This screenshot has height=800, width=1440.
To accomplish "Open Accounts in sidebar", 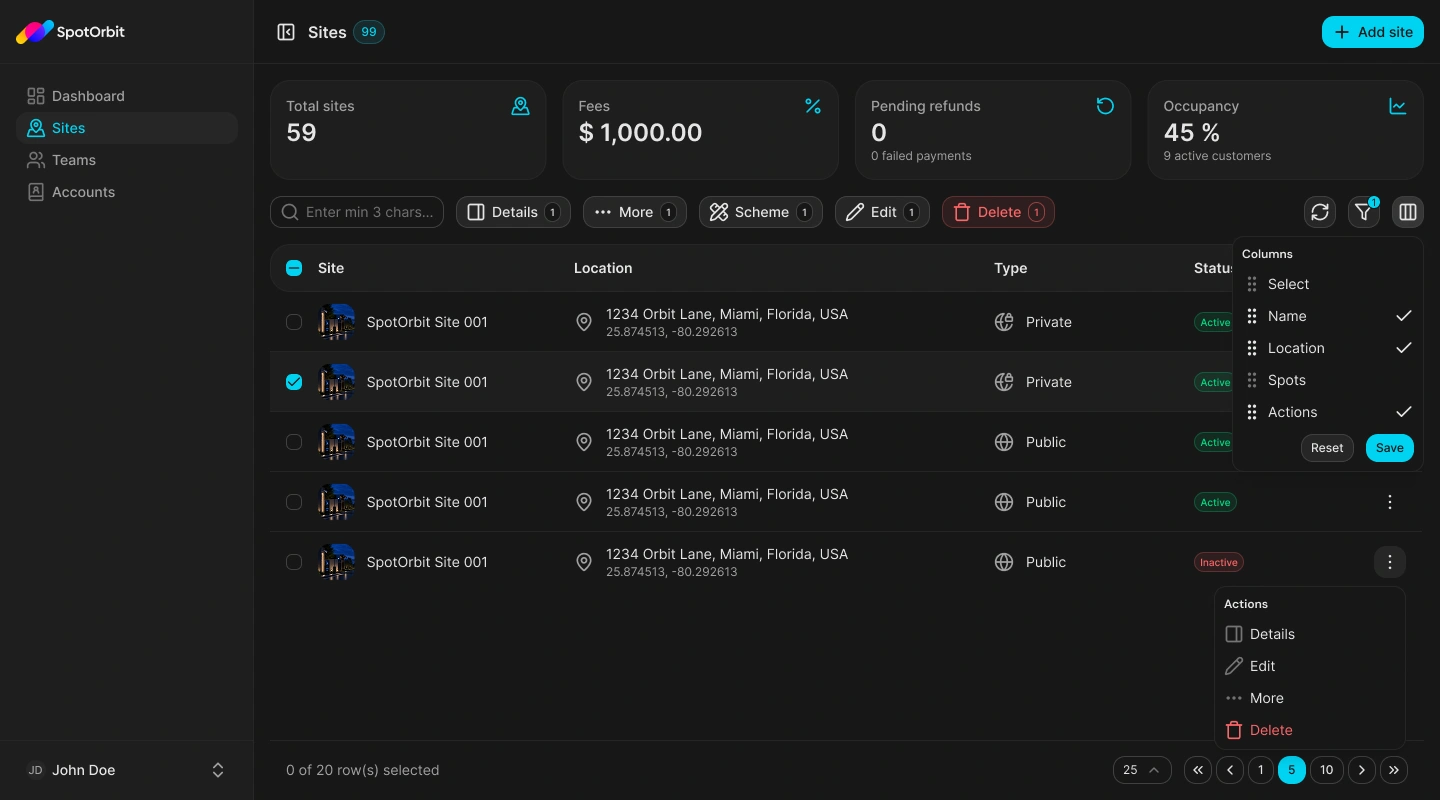I will pos(127,192).
